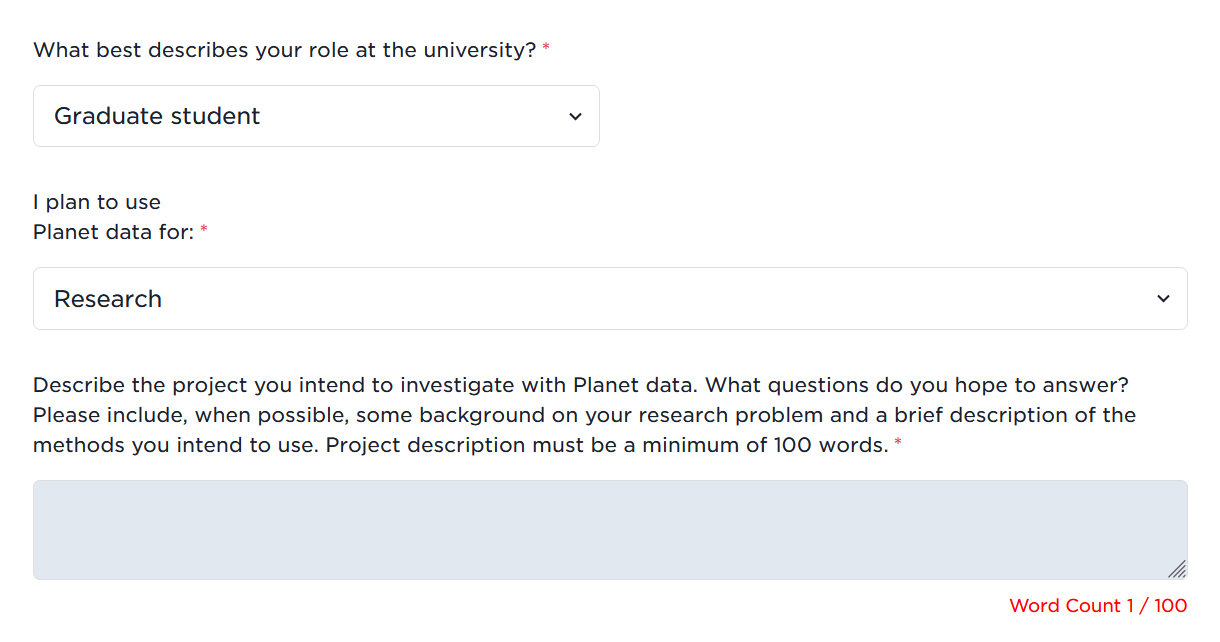Viewport: 1220px width, 642px height.
Task: Click the chevron beside Graduate student
Action: [x=575, y=117]
